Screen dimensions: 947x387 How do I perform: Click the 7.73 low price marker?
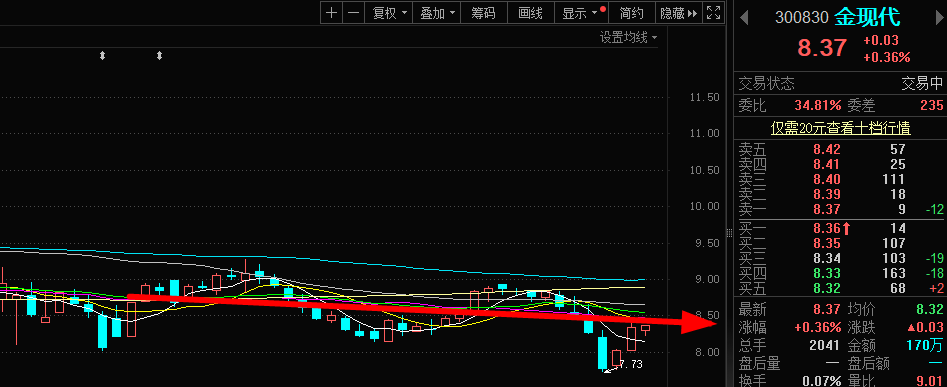click(631, 364)
